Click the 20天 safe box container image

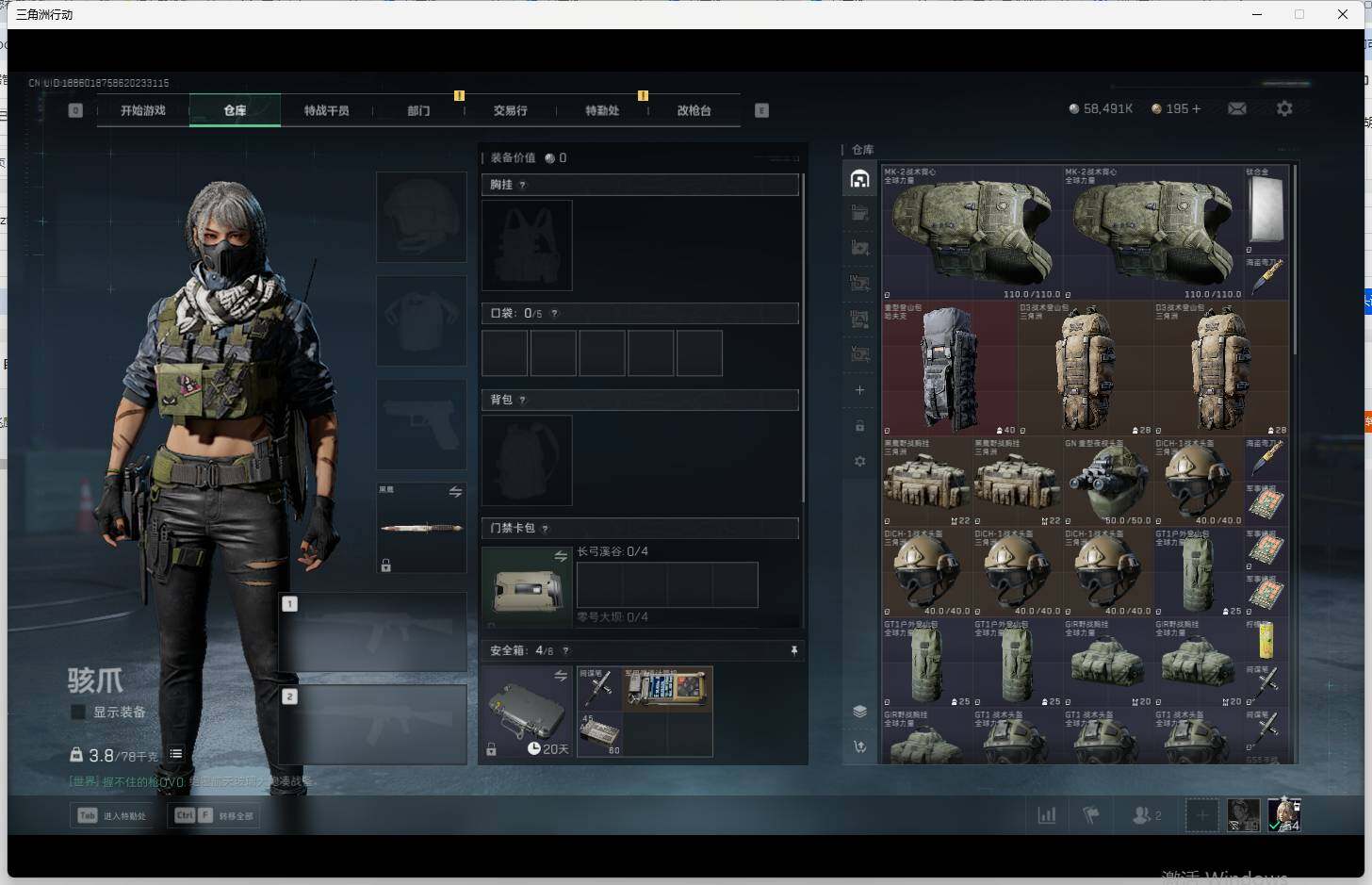[526, 712]
